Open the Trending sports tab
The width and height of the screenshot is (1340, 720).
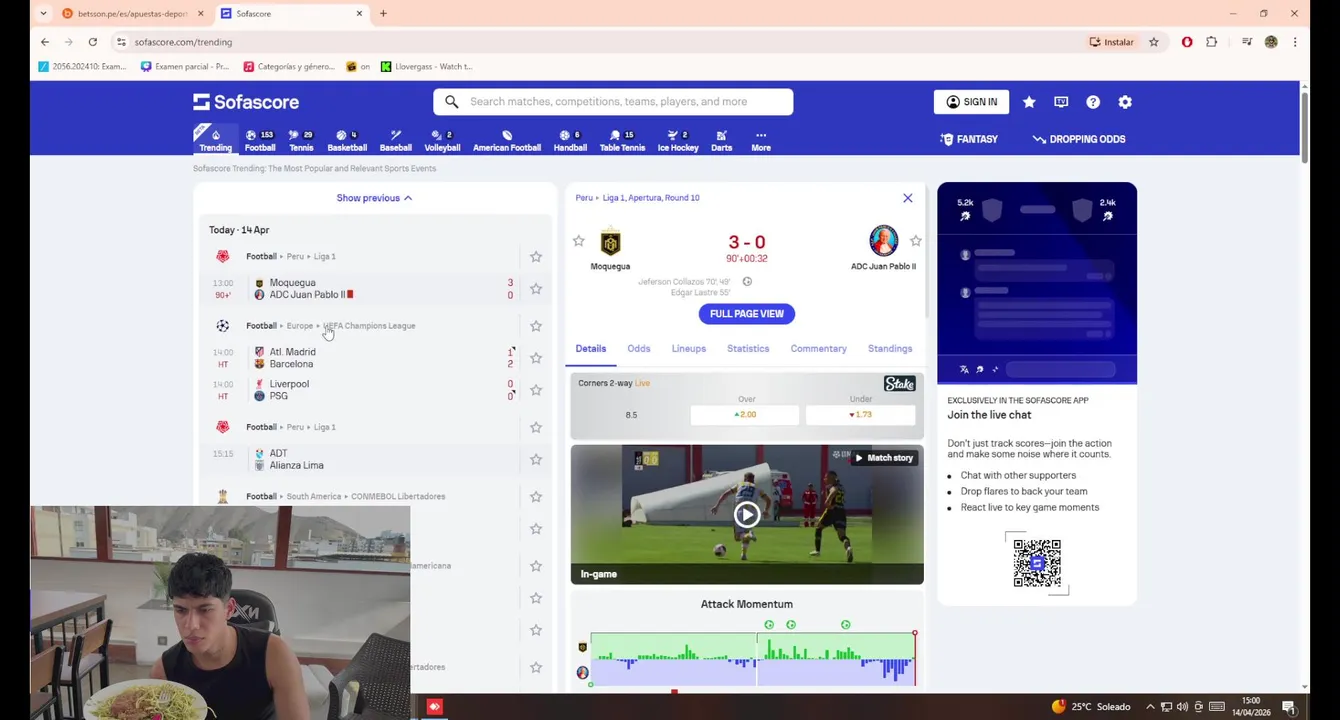point(215,140)
